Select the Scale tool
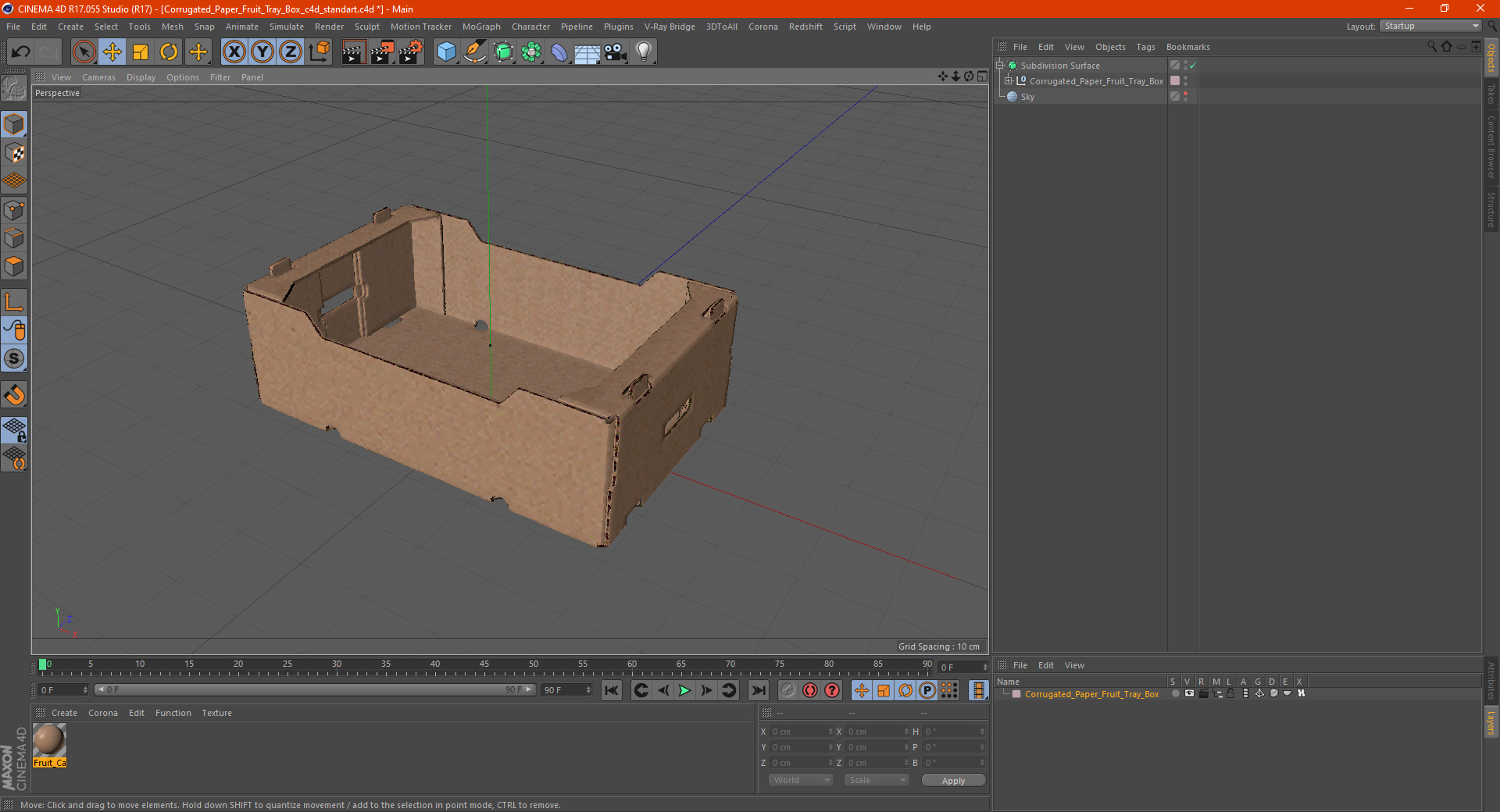This screenshot has height=812, width=1500. coord(141,52)
